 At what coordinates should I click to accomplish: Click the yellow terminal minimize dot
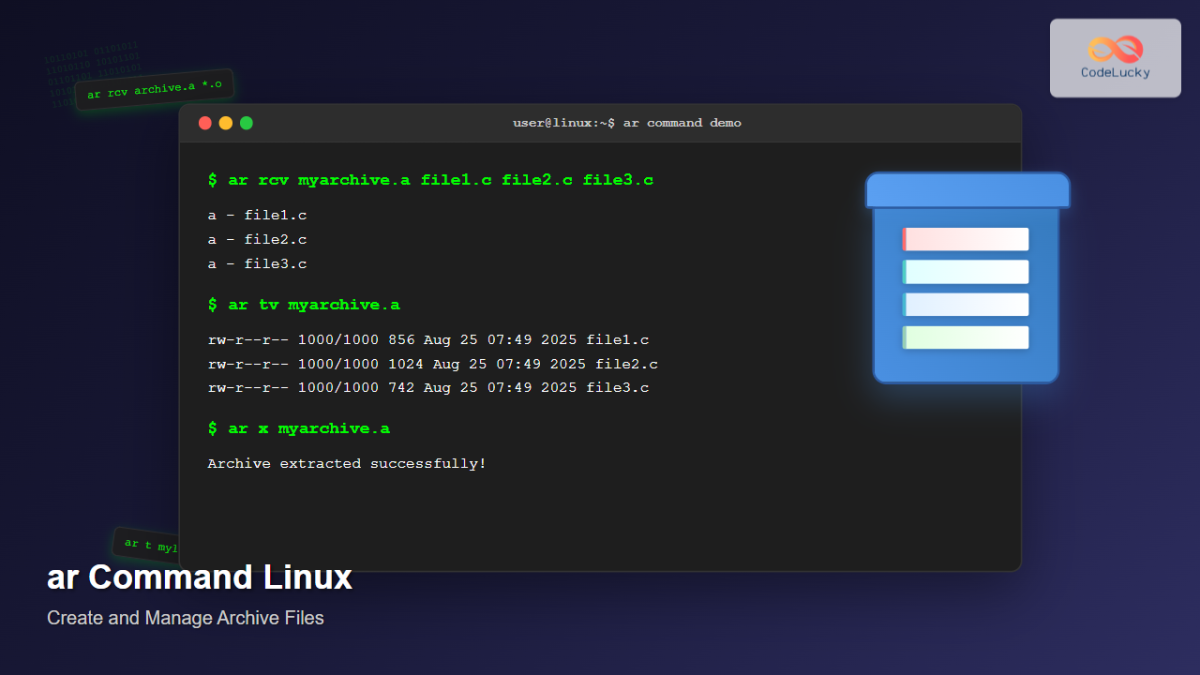coord(225,122)
